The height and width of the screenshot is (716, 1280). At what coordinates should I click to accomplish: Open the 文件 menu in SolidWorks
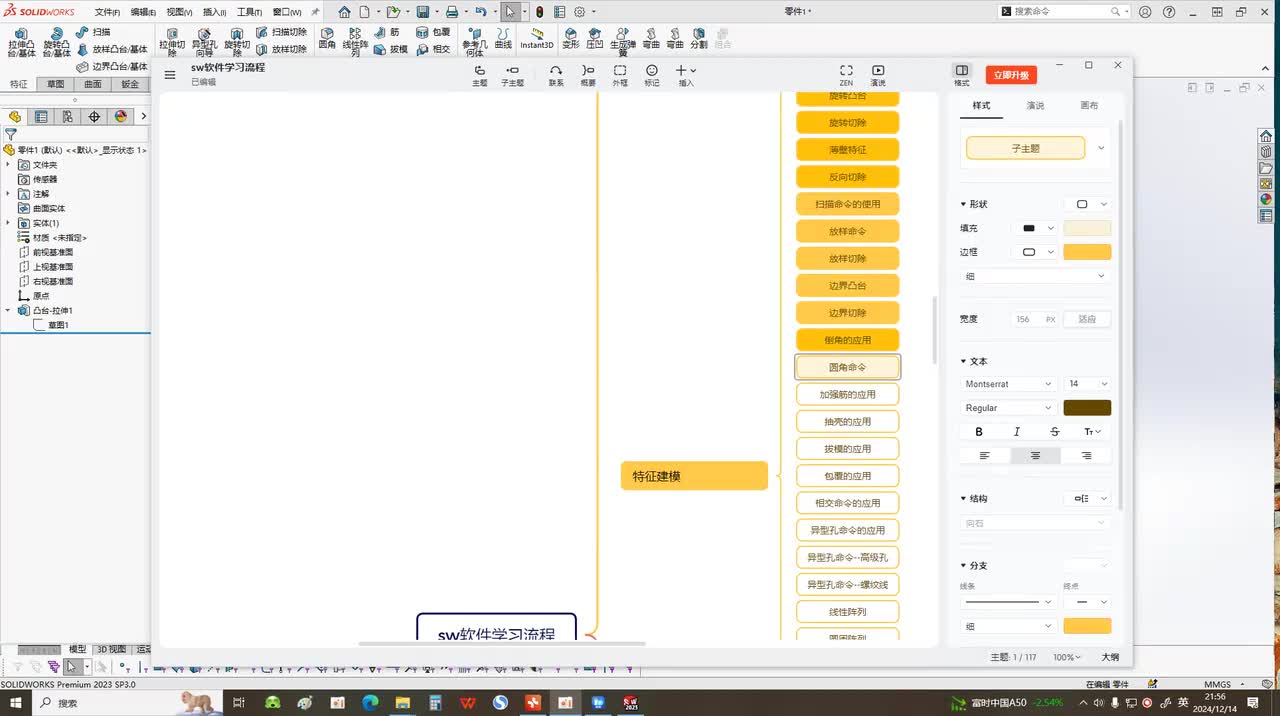107,12
